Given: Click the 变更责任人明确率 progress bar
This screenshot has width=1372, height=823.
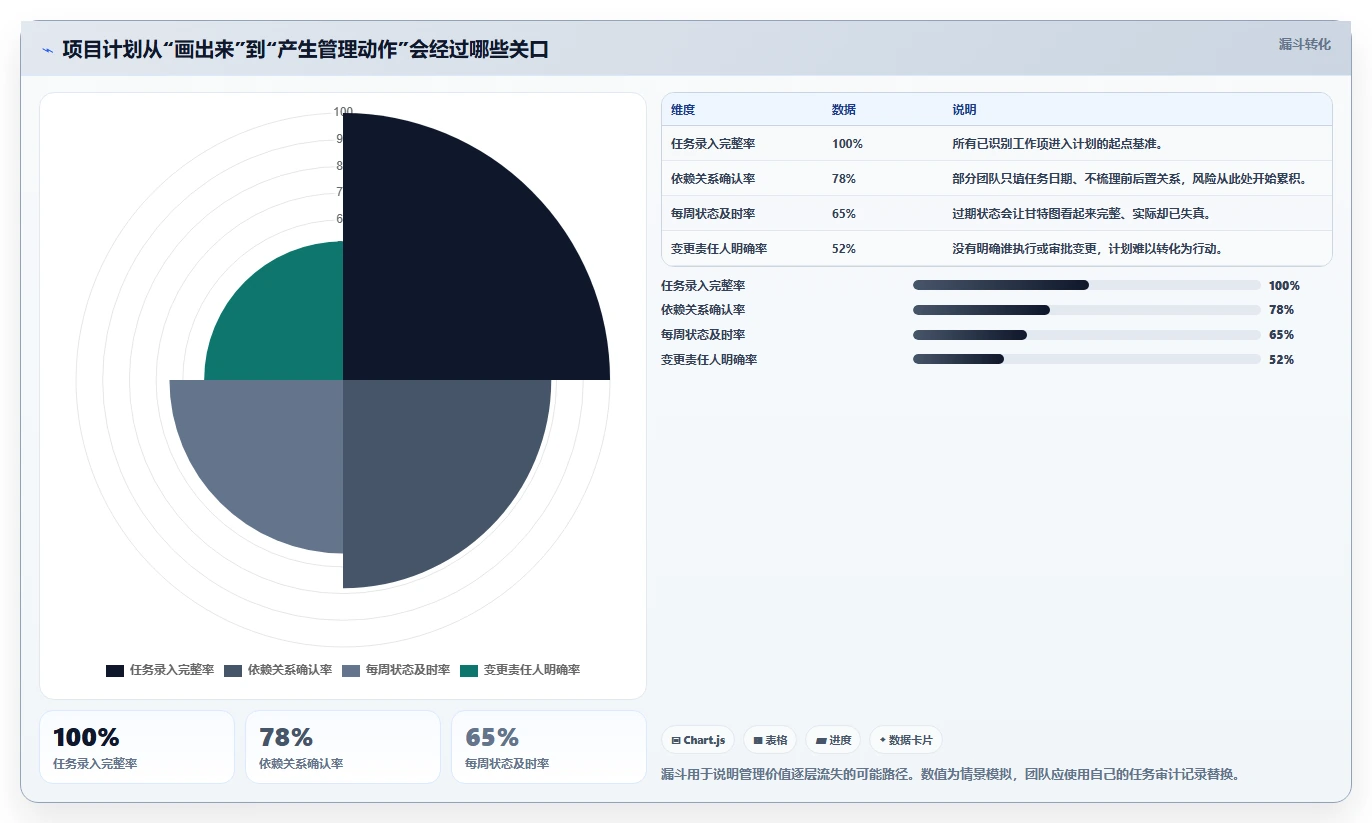Looking at the screenshot, I should coord(1087,359).
